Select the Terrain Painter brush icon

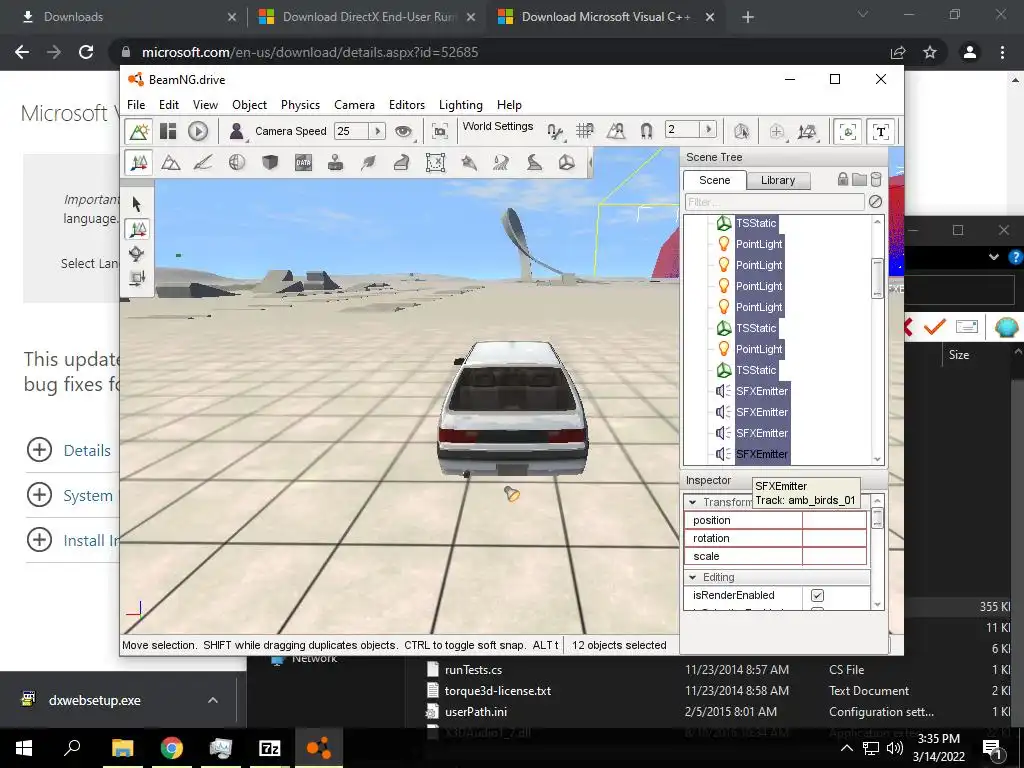[x=203, y=163]
